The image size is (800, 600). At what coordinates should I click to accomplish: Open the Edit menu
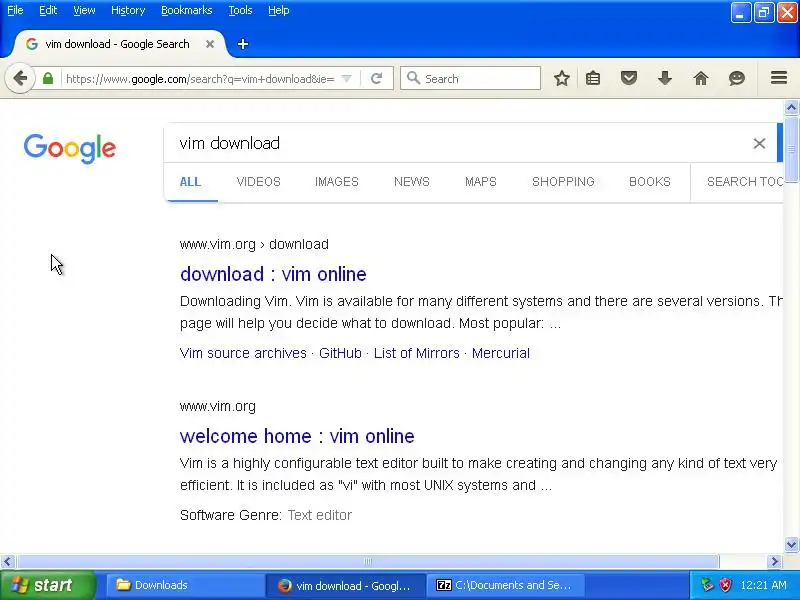48,10
